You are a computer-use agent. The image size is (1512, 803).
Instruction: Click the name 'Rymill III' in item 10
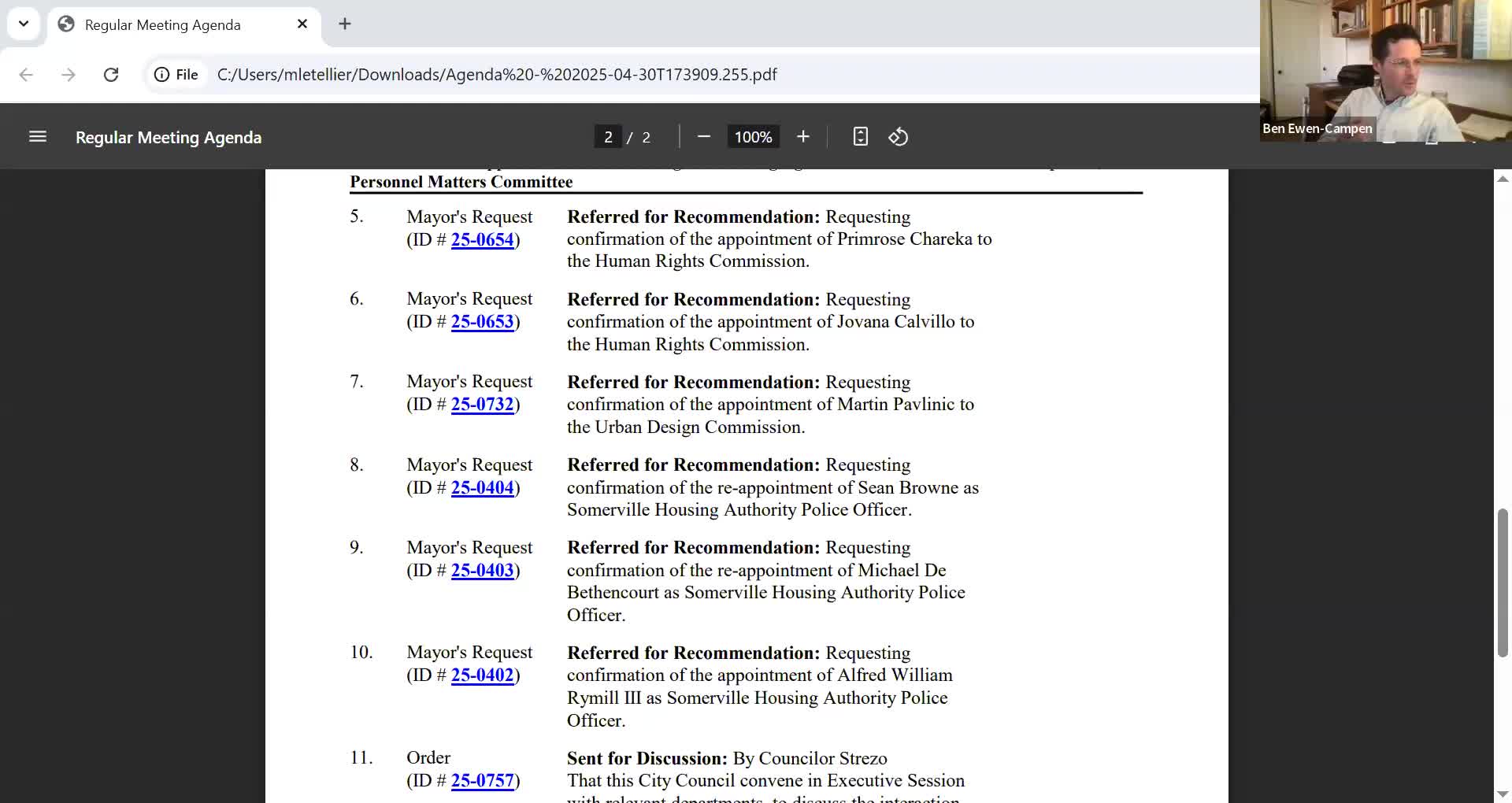pos(605,698)
